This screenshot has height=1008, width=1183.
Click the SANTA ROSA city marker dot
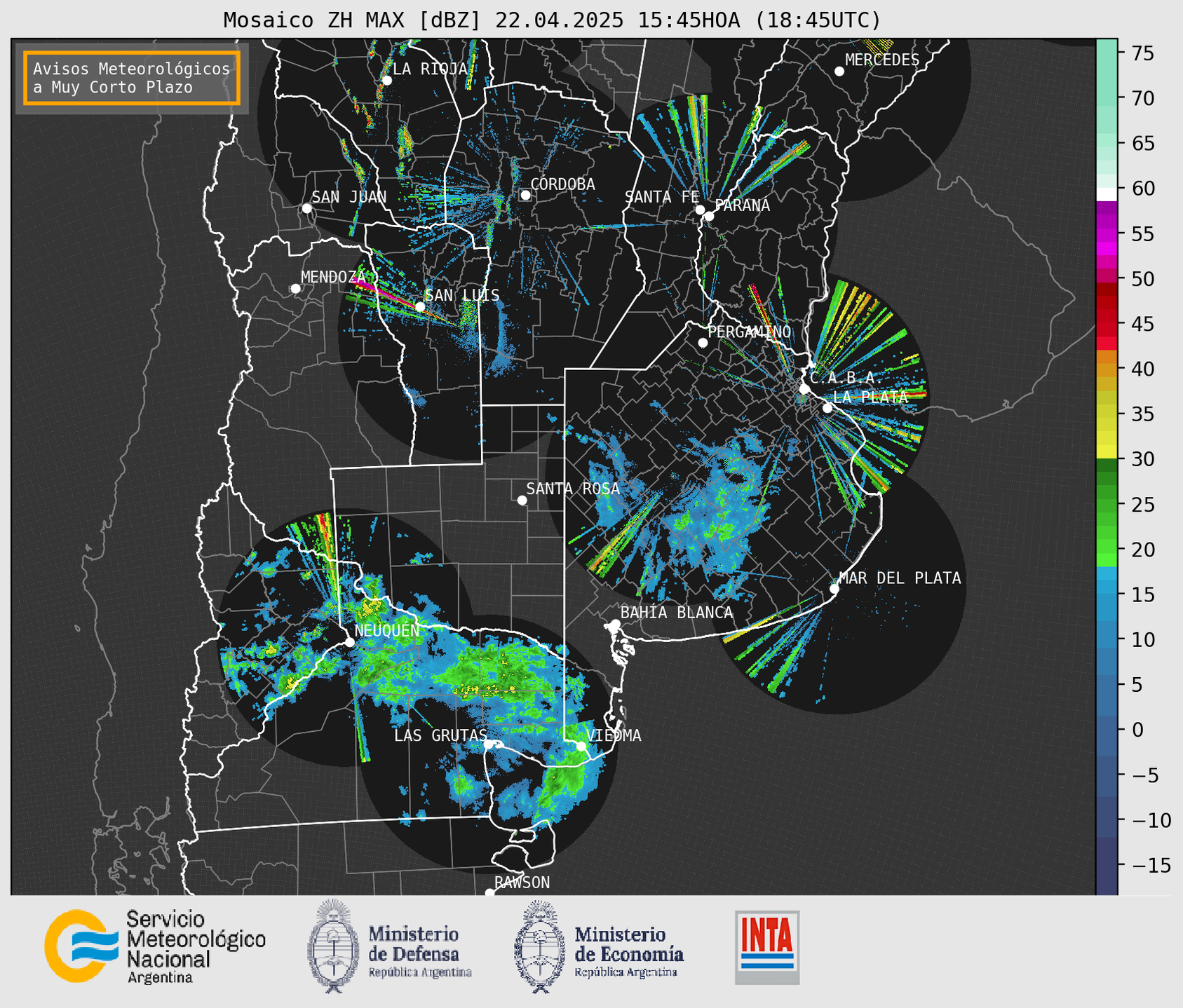[522, 500]
